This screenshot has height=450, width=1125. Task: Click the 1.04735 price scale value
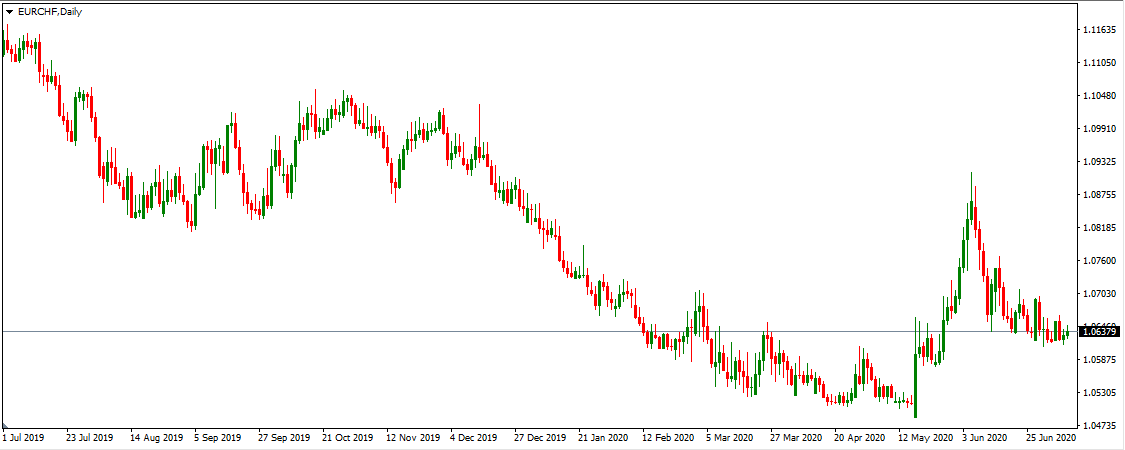[x=1100, y=426]
